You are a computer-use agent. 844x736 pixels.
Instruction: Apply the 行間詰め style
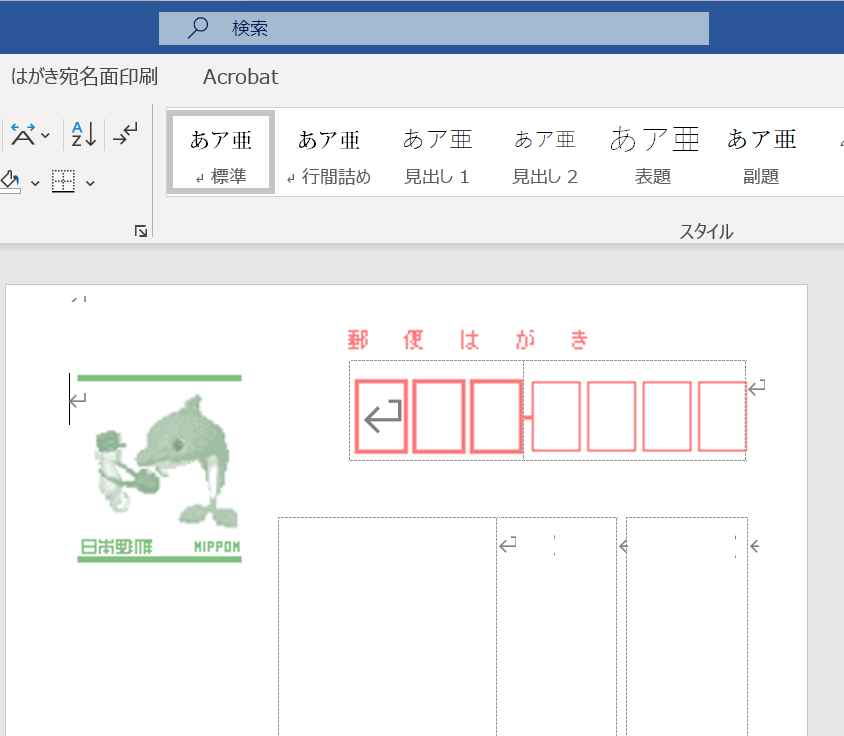(x=329, y=152)
